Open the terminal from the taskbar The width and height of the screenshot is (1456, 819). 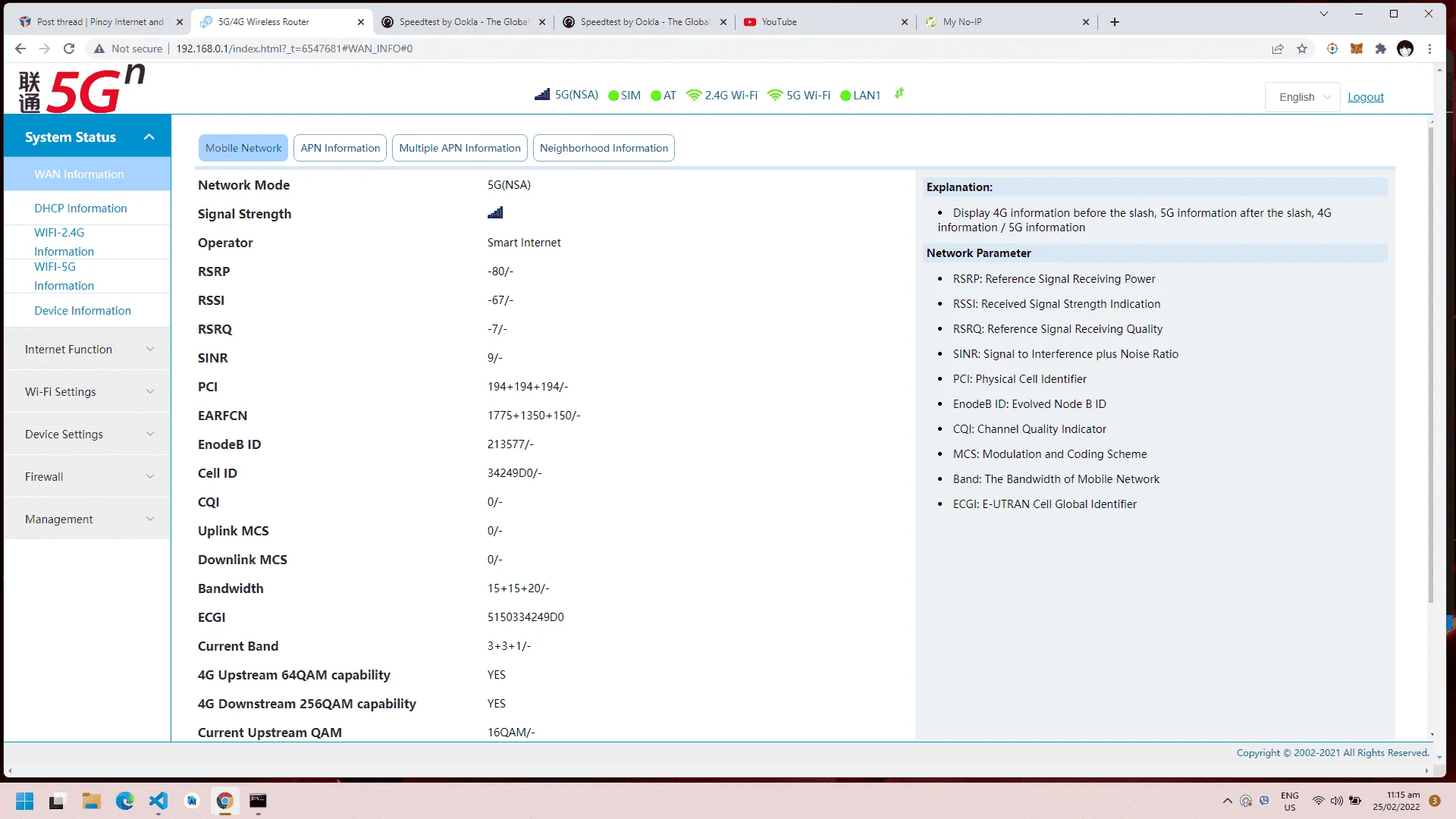click(259, 801)
